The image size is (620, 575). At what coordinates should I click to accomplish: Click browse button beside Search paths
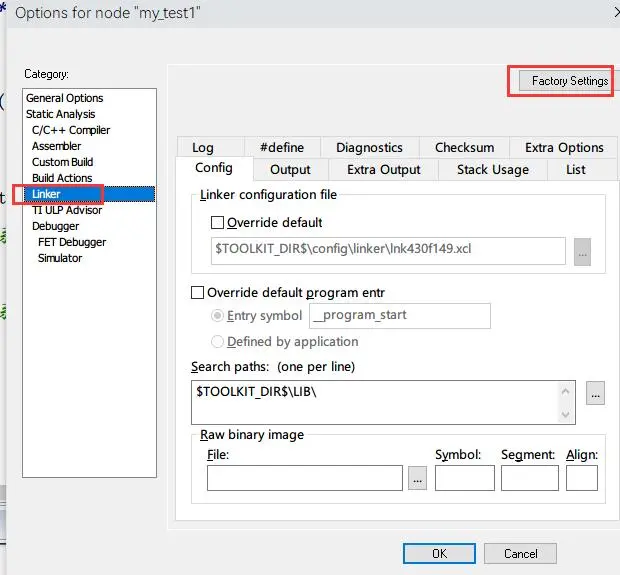[595, 393]
